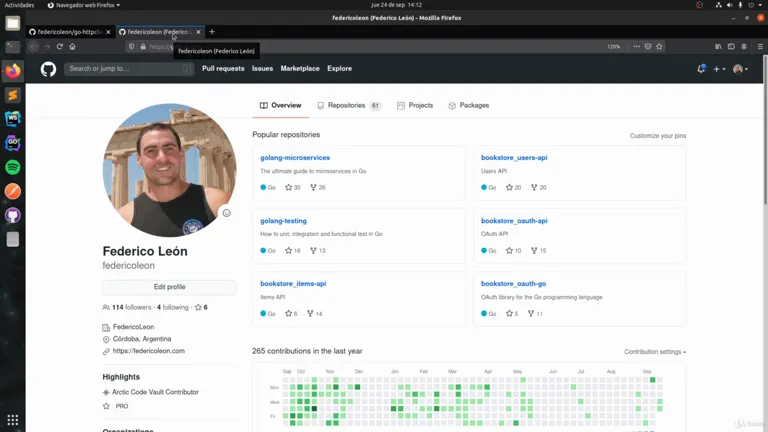Close the federicoleon profile tab

pyautogui.click(x=198, y=32)
